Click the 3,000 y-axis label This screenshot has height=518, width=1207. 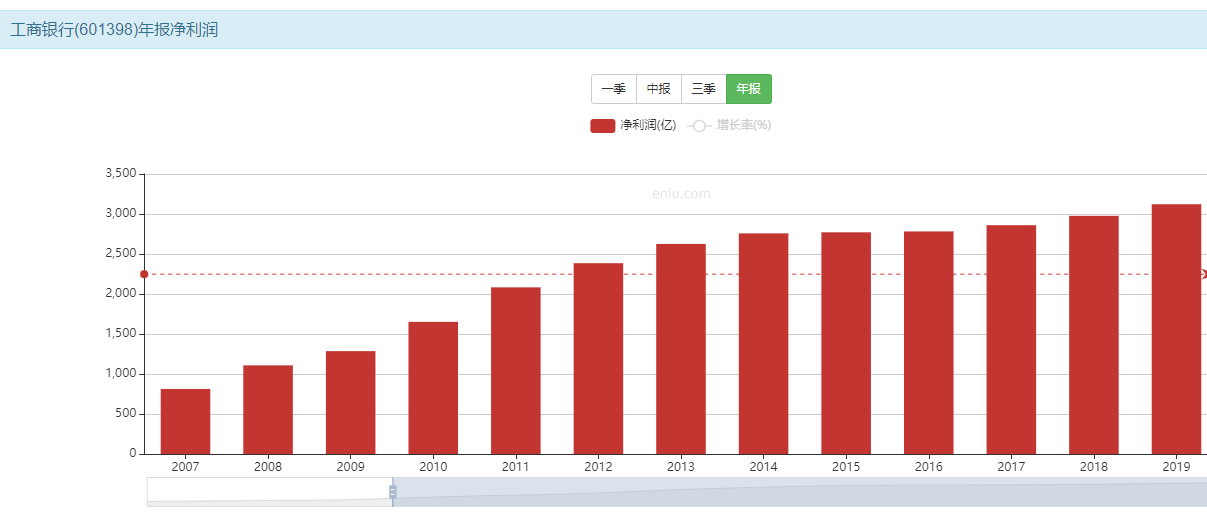click(120, 214)
